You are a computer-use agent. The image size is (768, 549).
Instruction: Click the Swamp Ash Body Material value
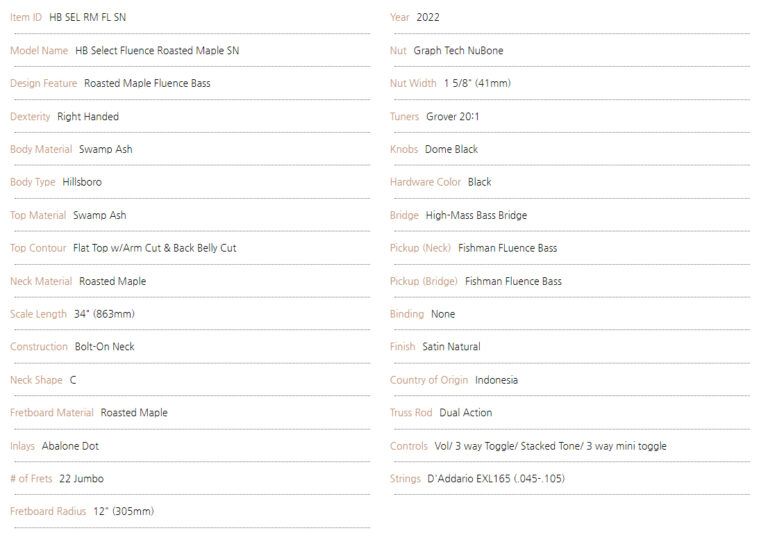(x=106, y=149)
